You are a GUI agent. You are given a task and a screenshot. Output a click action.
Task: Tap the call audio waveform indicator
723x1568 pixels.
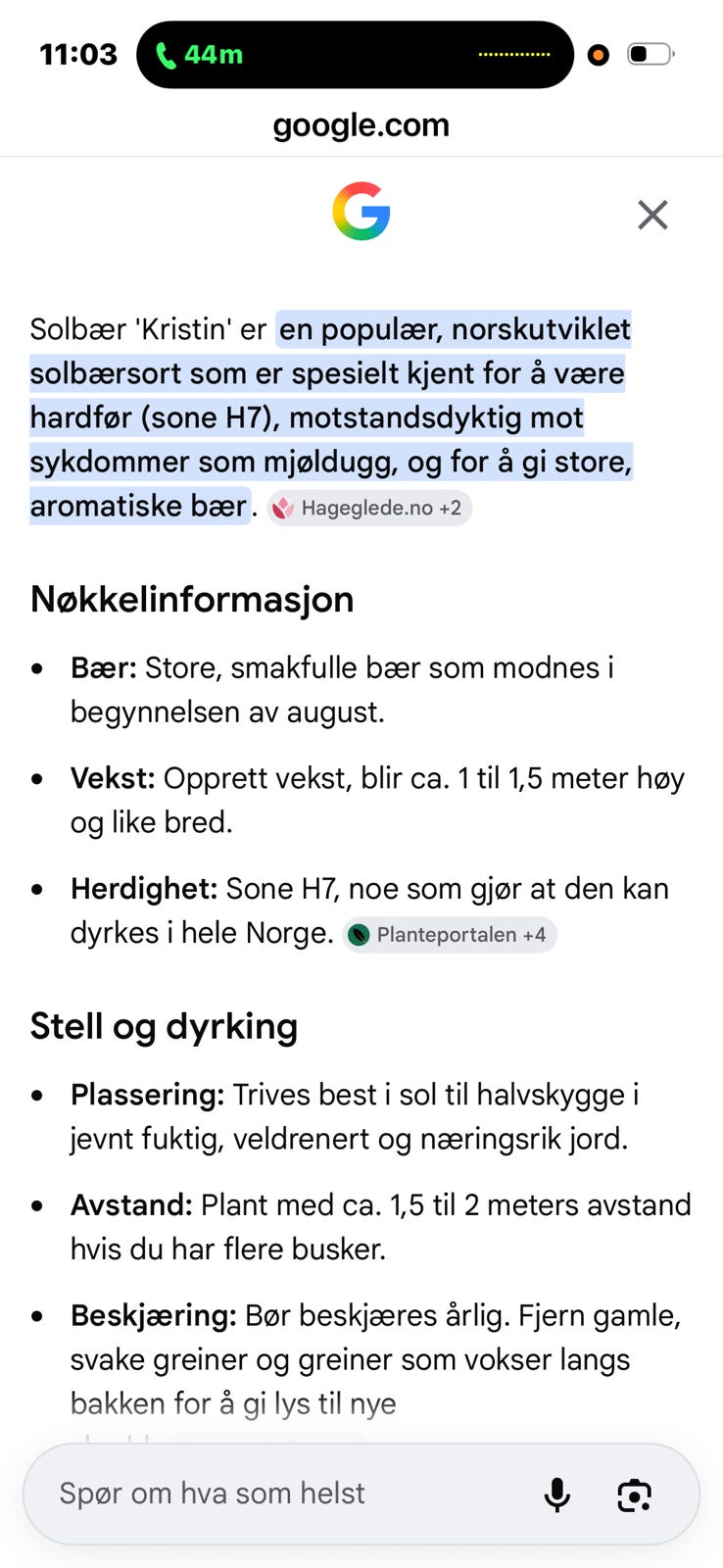tap(514, 55)
